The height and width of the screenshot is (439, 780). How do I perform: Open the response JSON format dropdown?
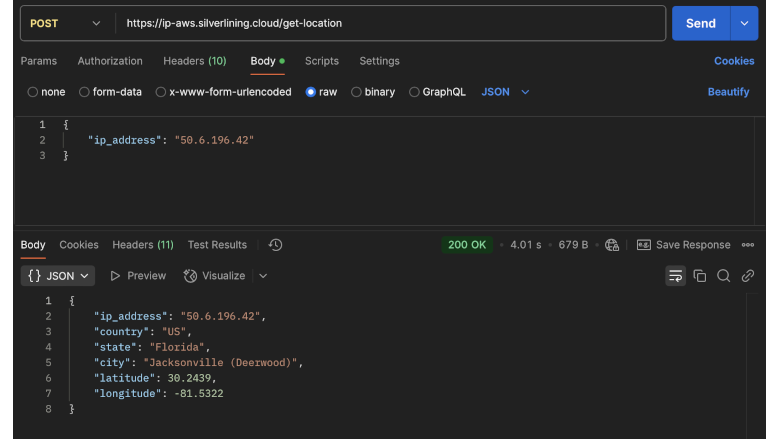tap(58, 275)
